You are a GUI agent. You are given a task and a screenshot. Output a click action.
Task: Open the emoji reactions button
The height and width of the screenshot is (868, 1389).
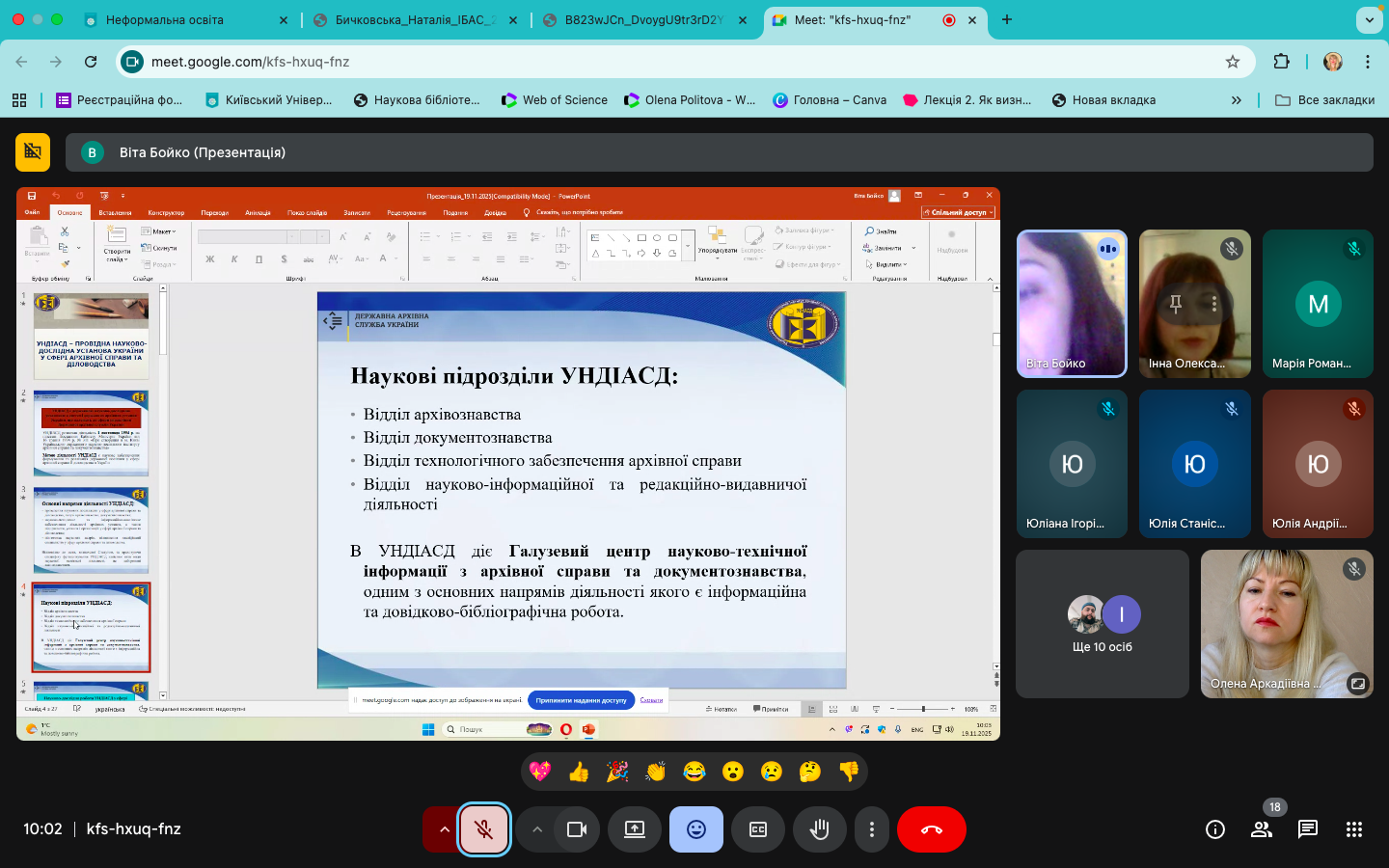(695, 829)
